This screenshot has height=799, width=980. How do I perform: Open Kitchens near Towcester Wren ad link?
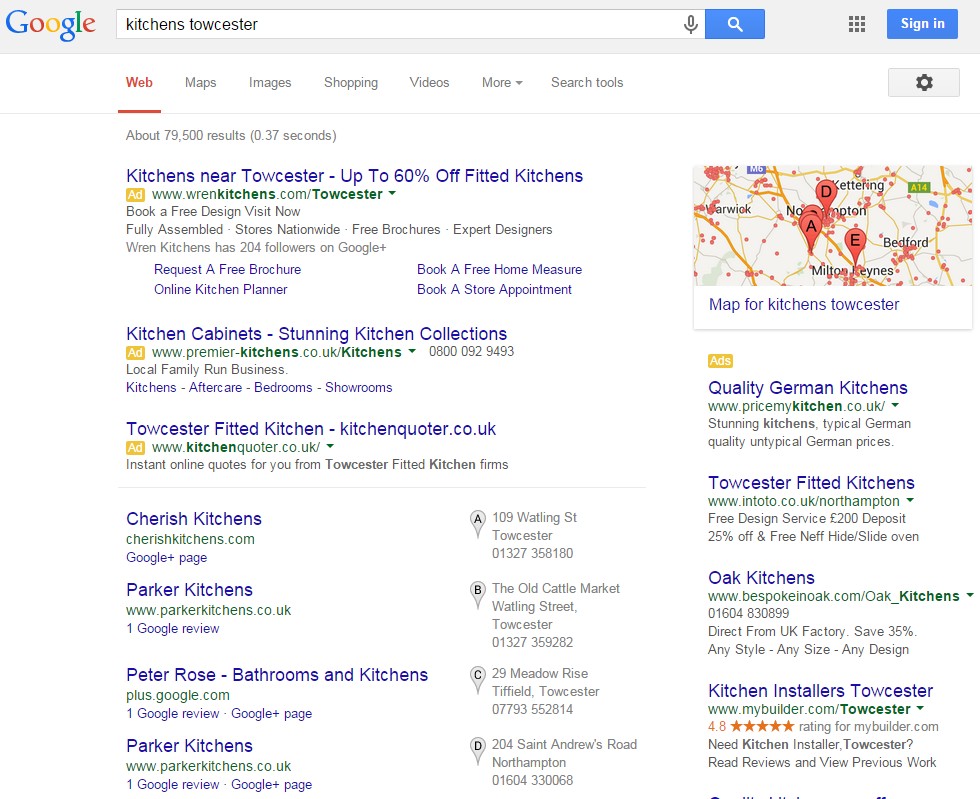pyautogui.click(x=354, y=176)
